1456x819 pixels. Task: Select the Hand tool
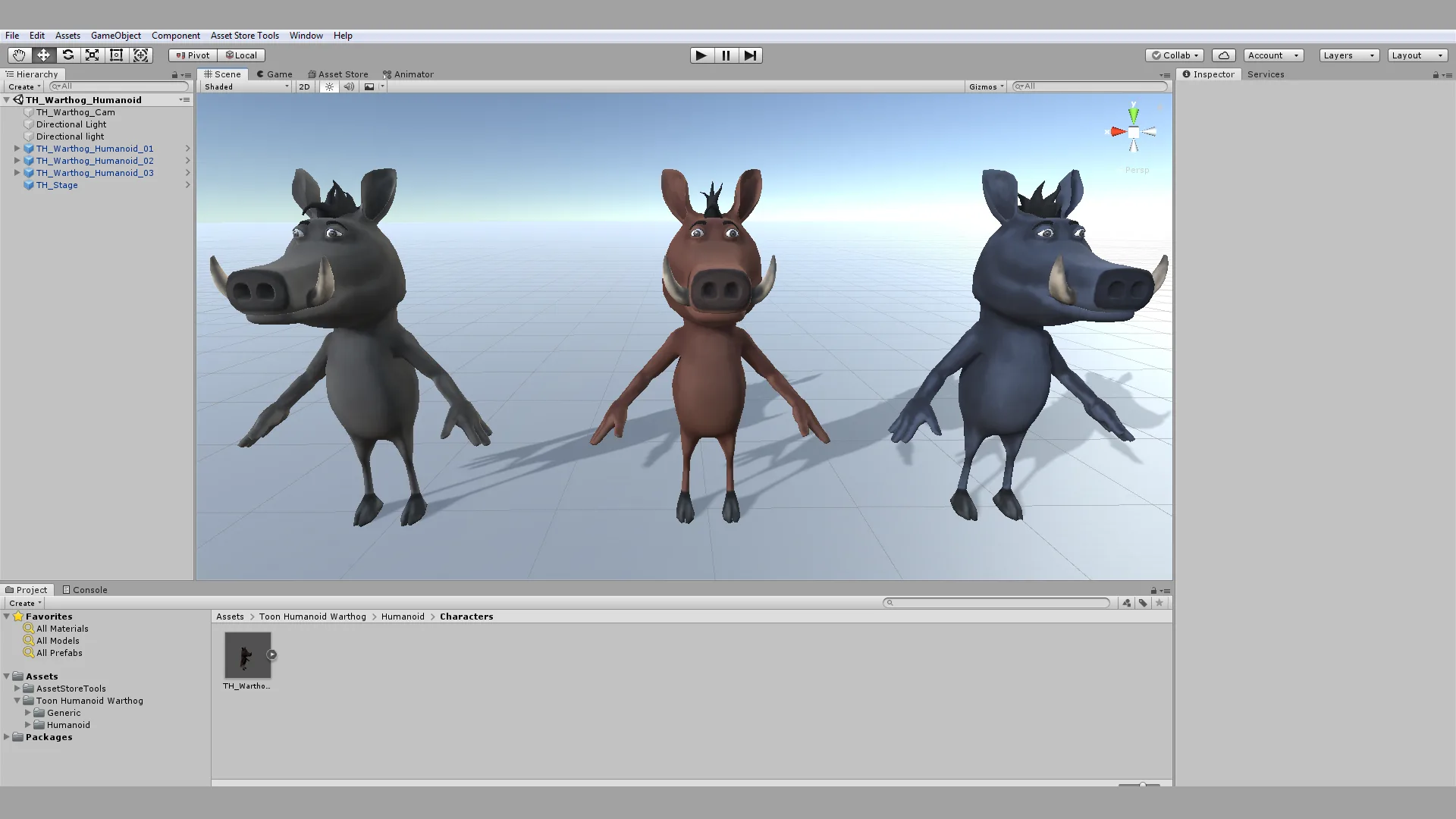(x=19, y=55)
